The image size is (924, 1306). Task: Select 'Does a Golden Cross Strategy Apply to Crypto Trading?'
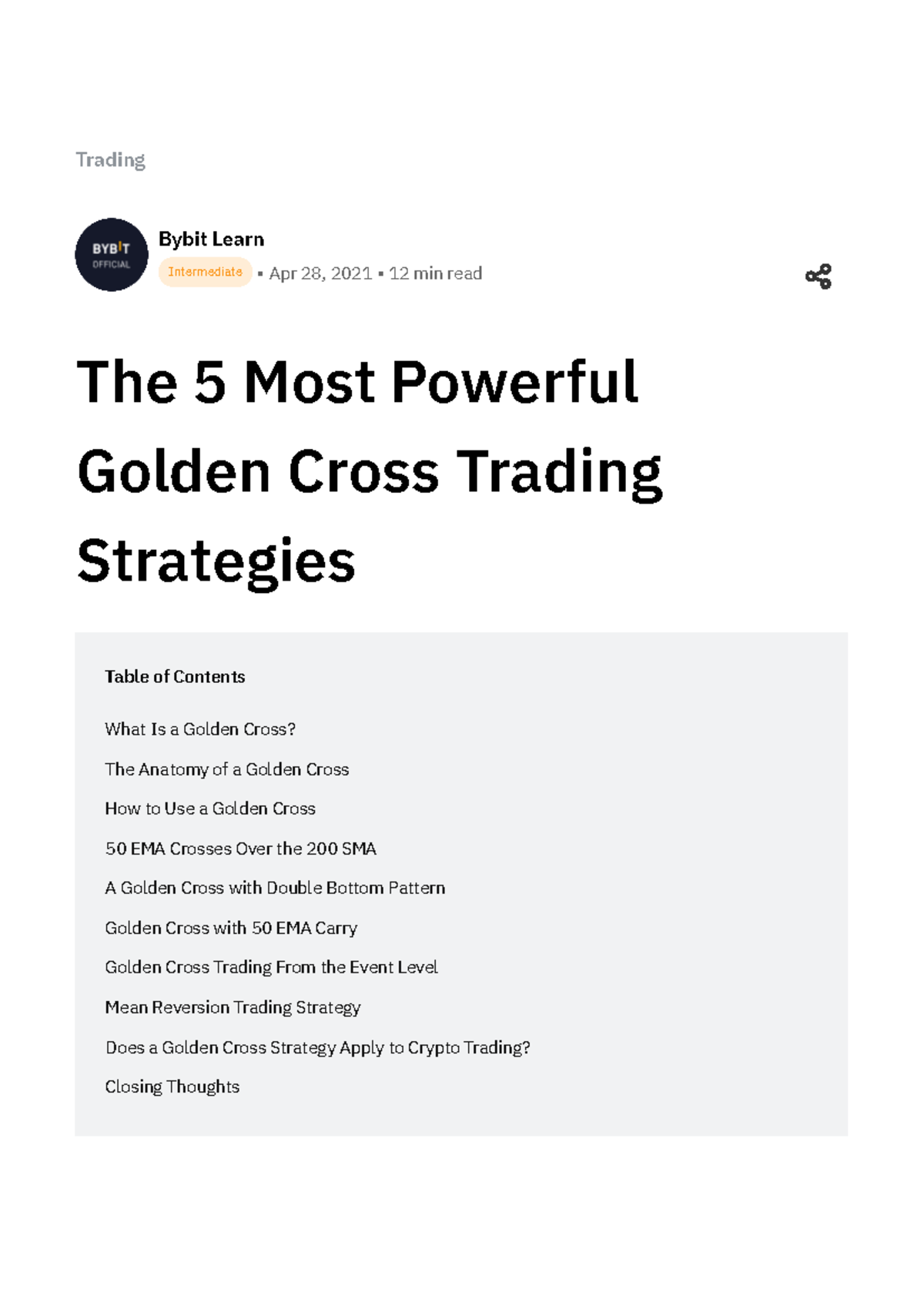pos(318,1047)
